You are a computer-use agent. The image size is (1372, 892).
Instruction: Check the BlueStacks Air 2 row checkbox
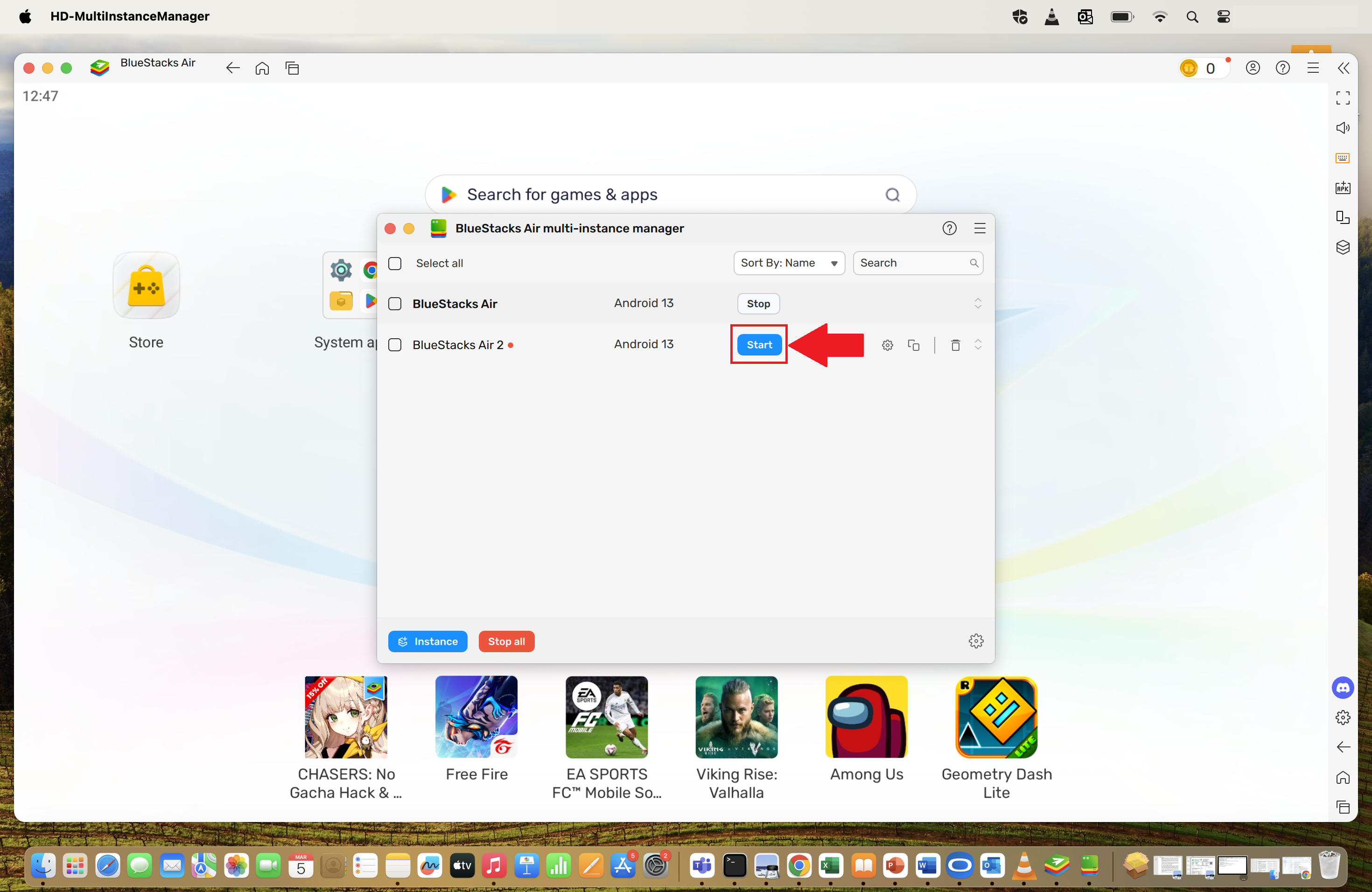(x=395, y=345)
